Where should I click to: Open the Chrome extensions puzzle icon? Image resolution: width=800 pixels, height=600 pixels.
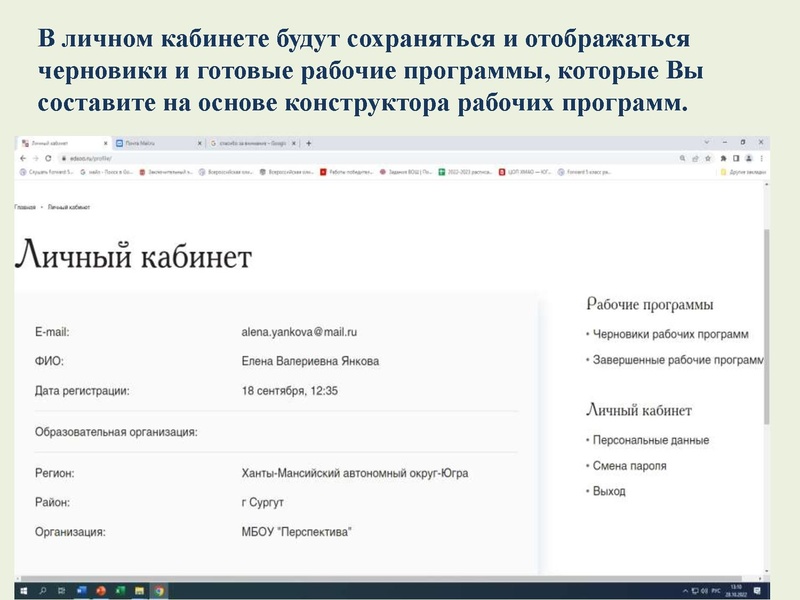pyautogui.click(x=723, y=158)
